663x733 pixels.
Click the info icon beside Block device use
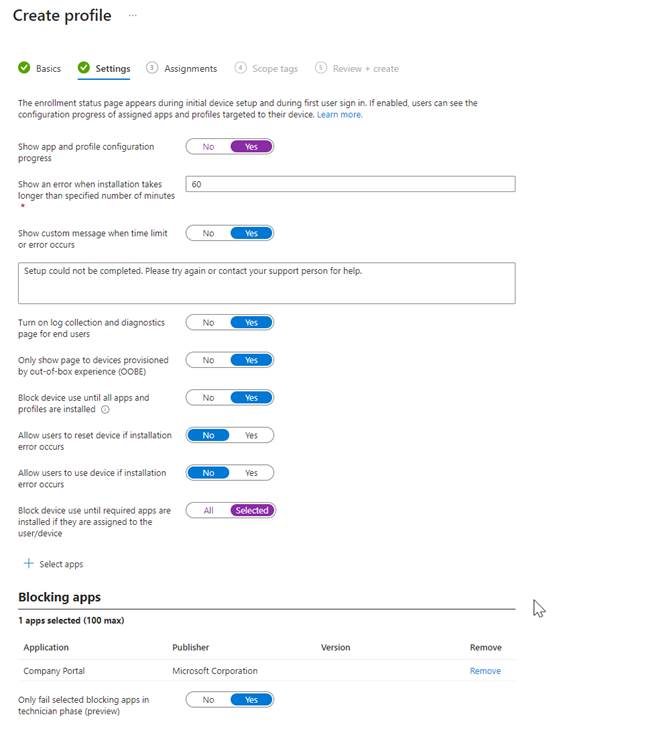(x=105, y=410)
